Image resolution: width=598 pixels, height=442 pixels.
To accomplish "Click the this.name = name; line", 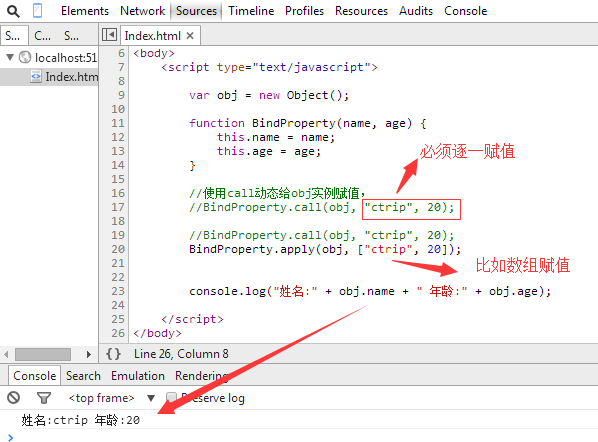I will click(x=276, y=137).
